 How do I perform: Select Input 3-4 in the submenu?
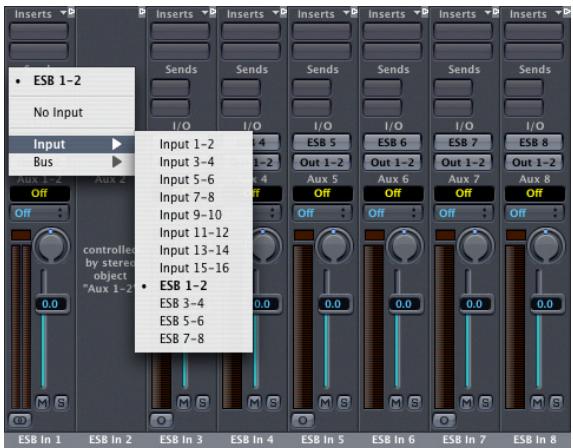[194, 162]
